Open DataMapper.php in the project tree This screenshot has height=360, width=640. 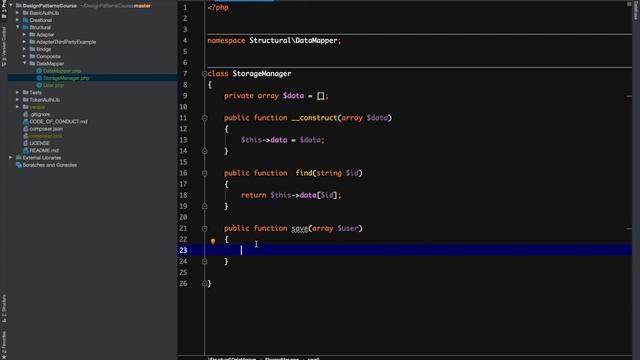(x=62, y=71)
